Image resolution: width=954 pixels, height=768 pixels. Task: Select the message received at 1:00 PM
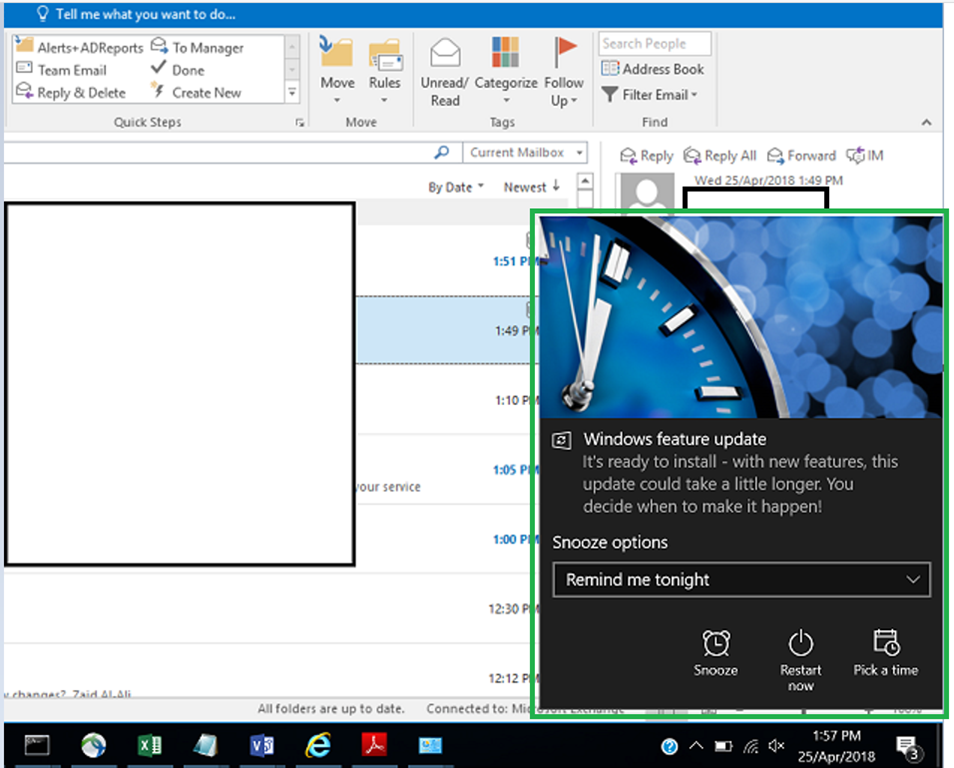click(443, 539)
